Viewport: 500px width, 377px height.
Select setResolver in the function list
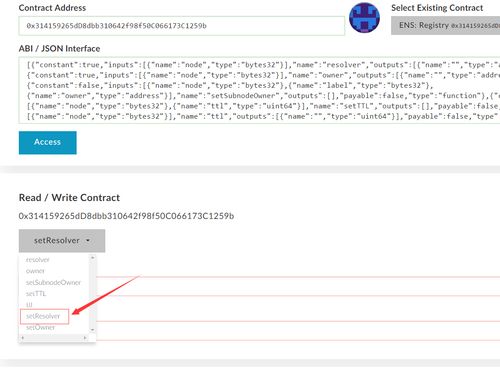click(44, 316)
